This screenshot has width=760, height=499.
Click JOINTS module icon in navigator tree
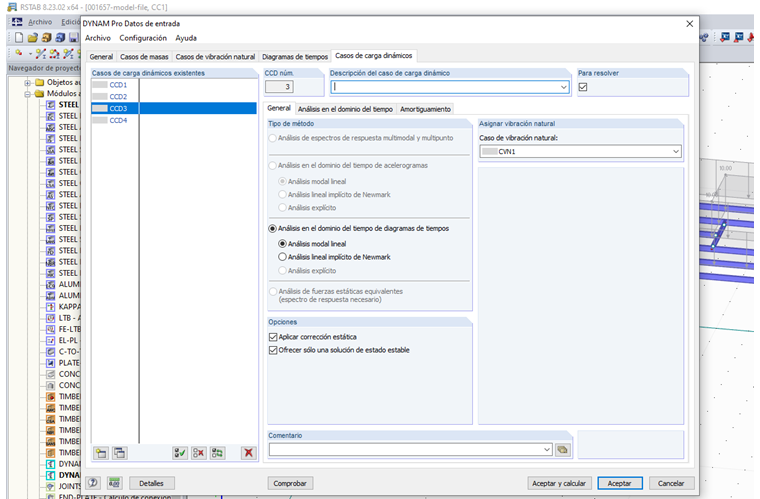[x=50, y=486]
